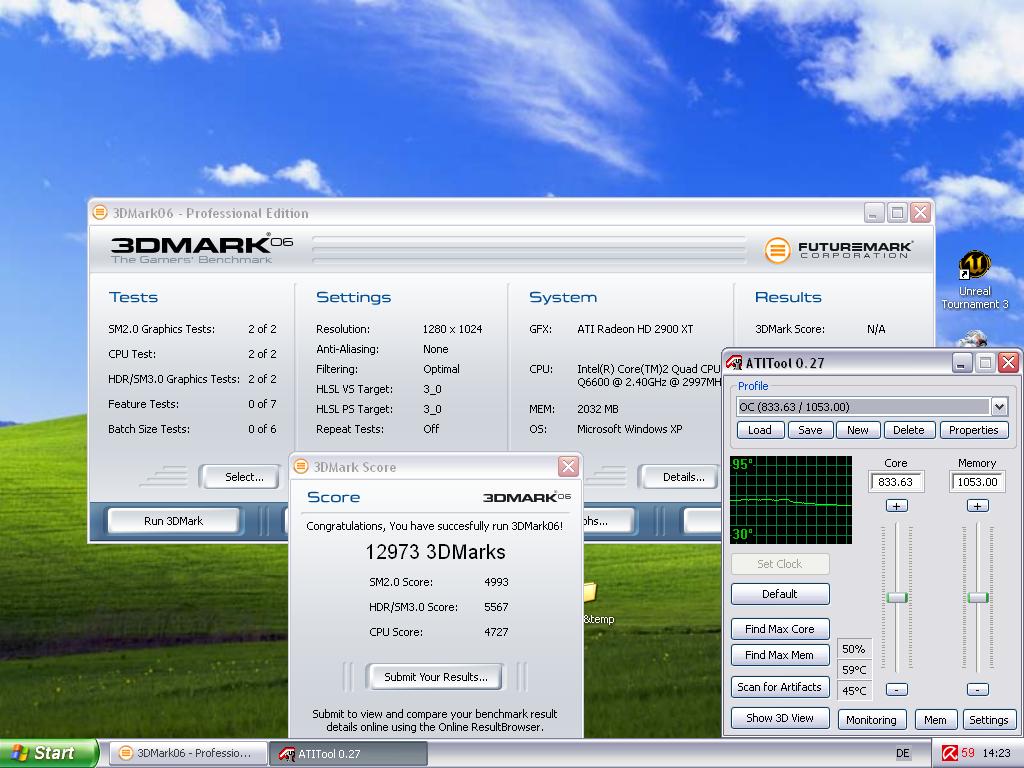Click the 12973 3DMarks score text
Screen dimensions: 1024x768
[x=435, y=552]
